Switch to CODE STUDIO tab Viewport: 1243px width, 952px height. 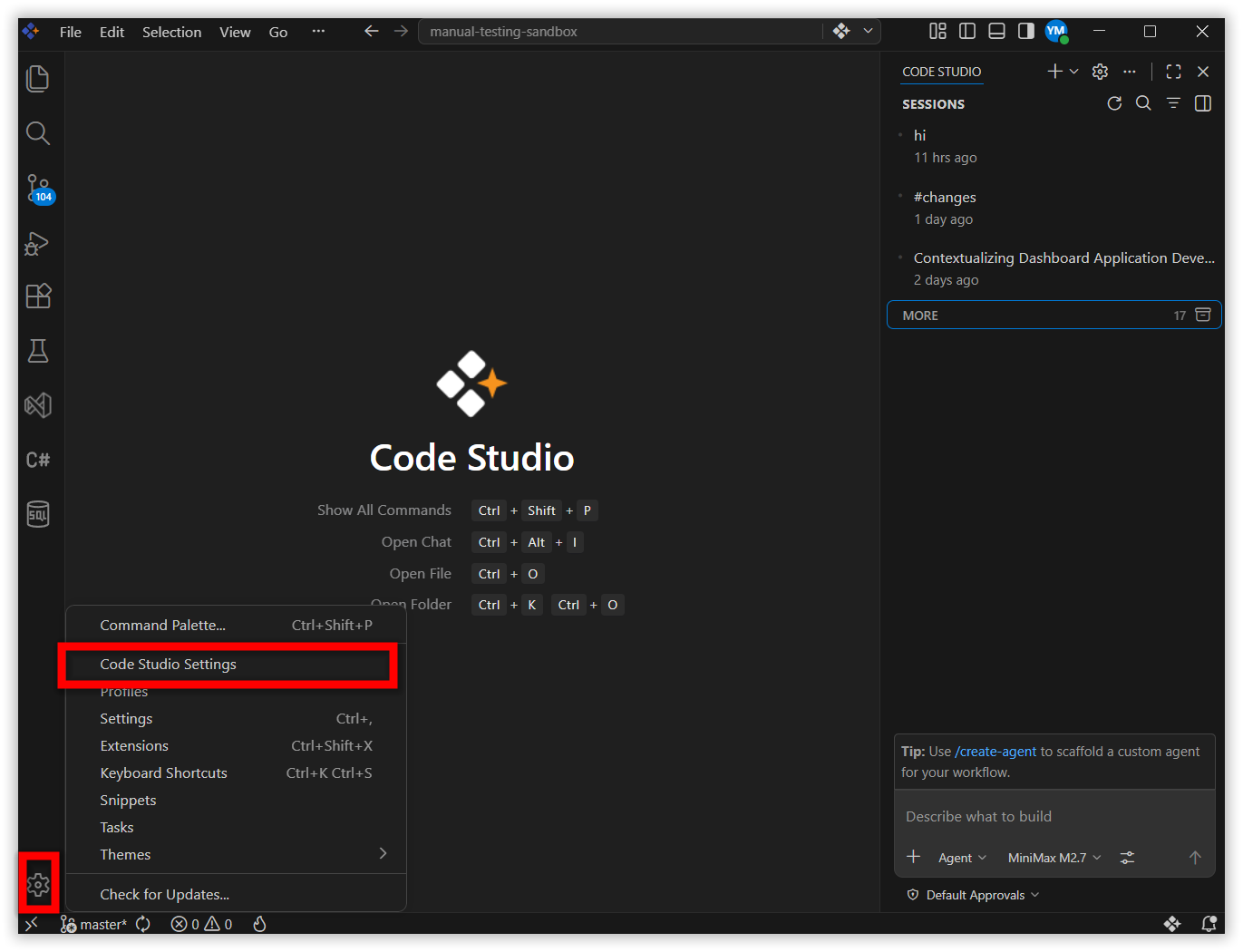point(941,72)
